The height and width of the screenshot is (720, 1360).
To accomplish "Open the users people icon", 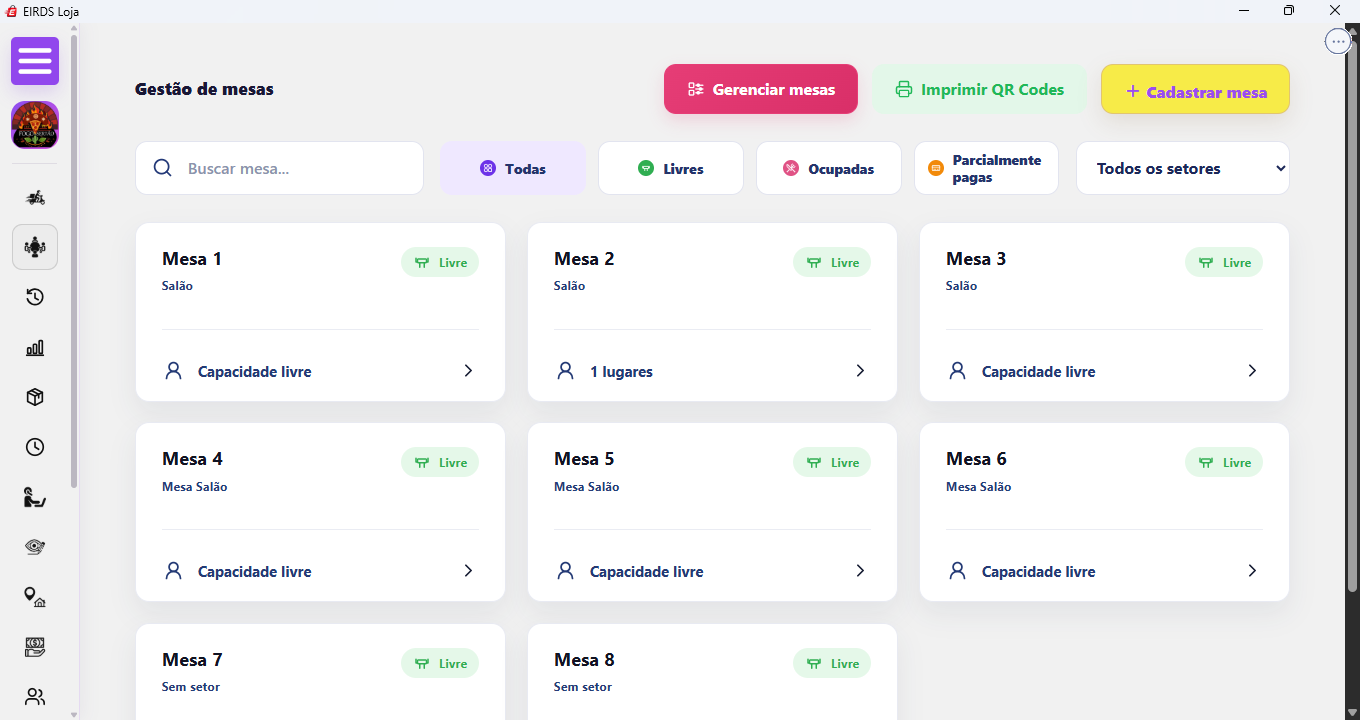I will click(35, 697).
